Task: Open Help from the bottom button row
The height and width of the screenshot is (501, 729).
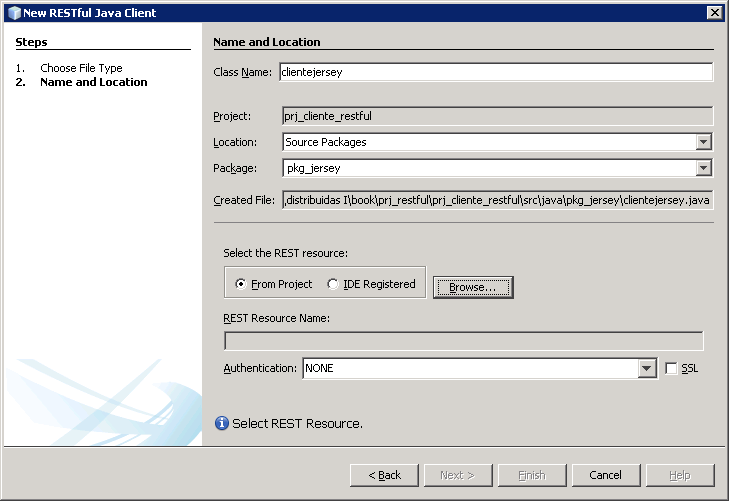Action: [x=679, y=475]
